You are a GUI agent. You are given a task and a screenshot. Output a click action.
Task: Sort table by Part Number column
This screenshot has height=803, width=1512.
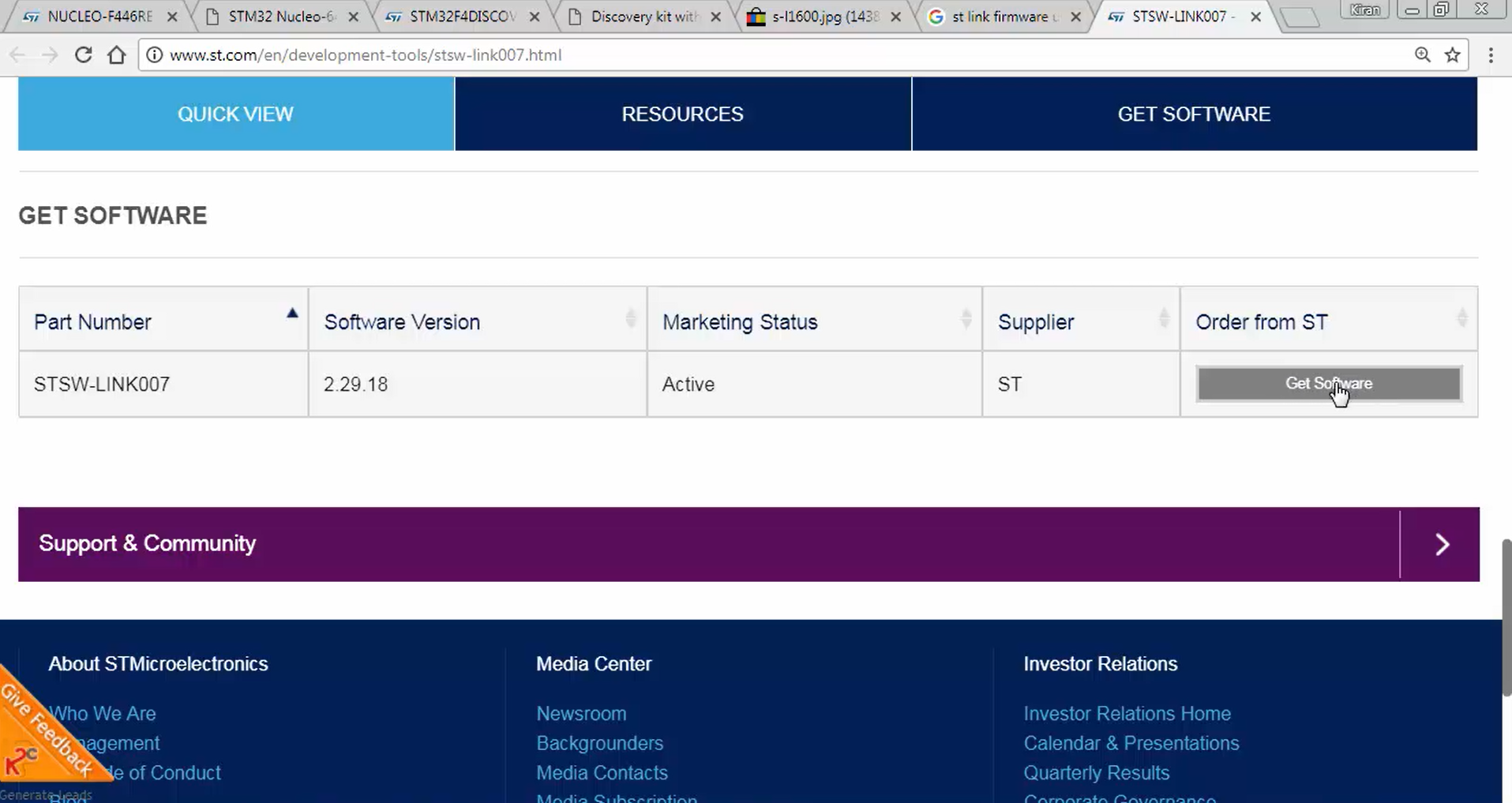163,319
